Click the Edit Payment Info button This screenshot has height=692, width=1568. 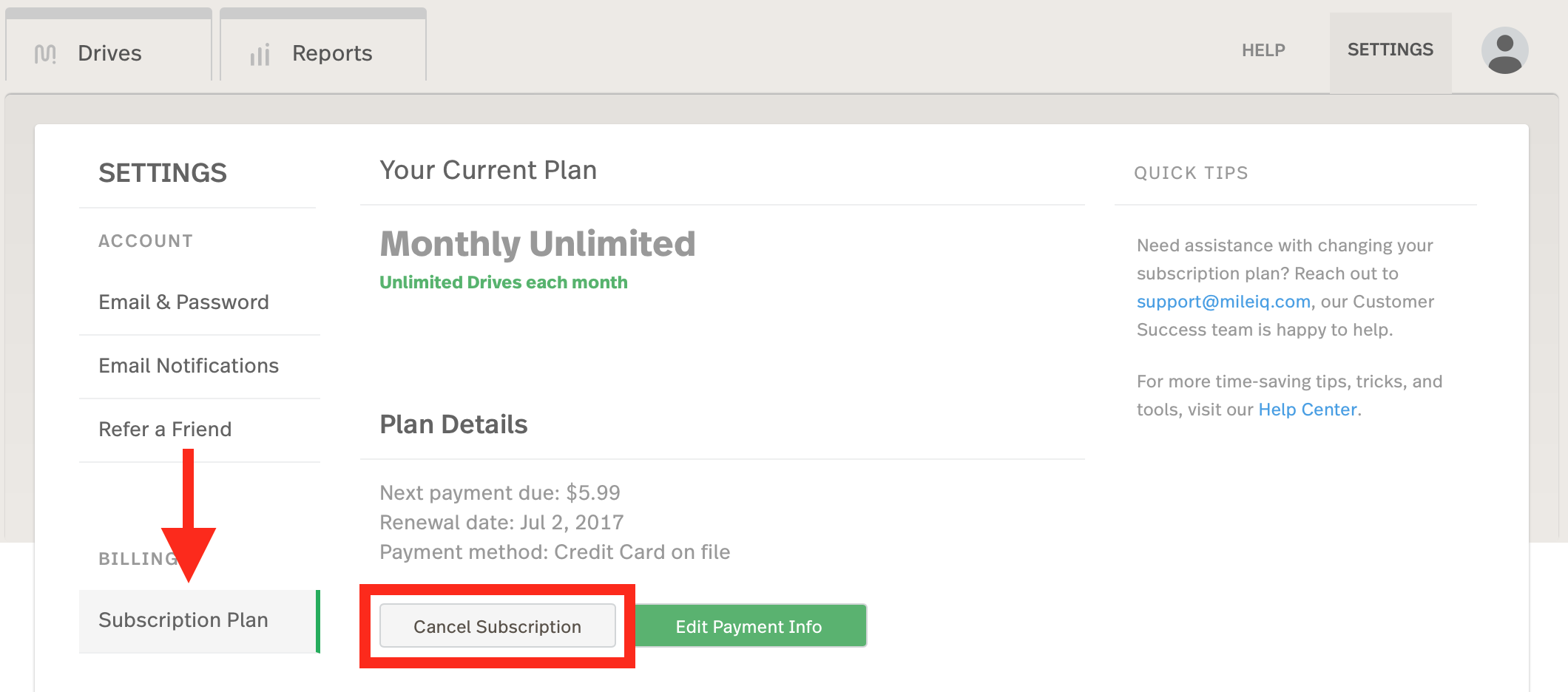coord(748,625)
